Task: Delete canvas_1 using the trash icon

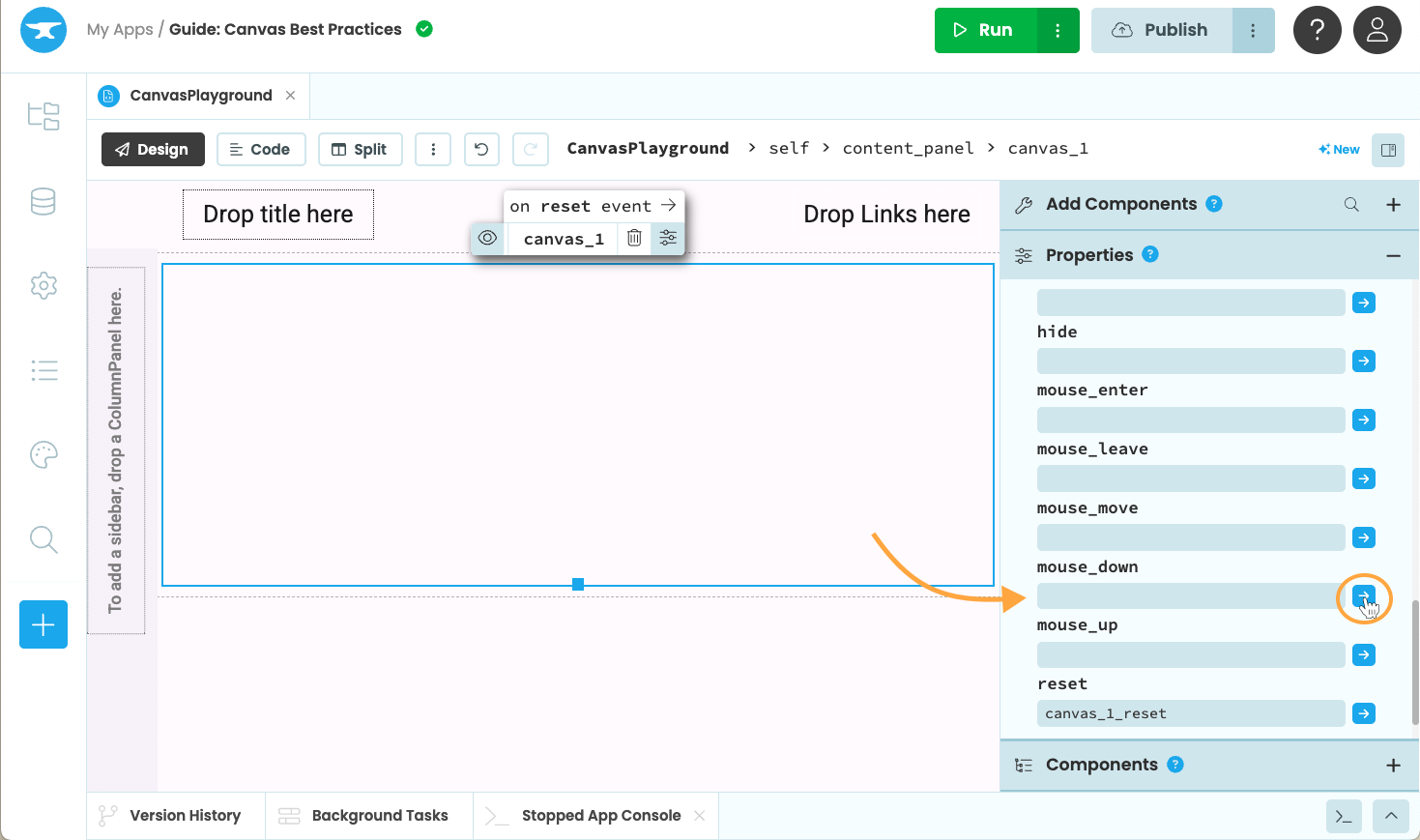Action: 634,238
